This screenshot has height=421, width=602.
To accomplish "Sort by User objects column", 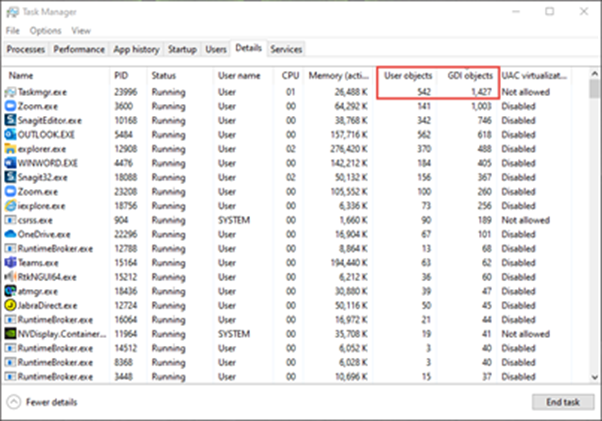I will [406, 75].
